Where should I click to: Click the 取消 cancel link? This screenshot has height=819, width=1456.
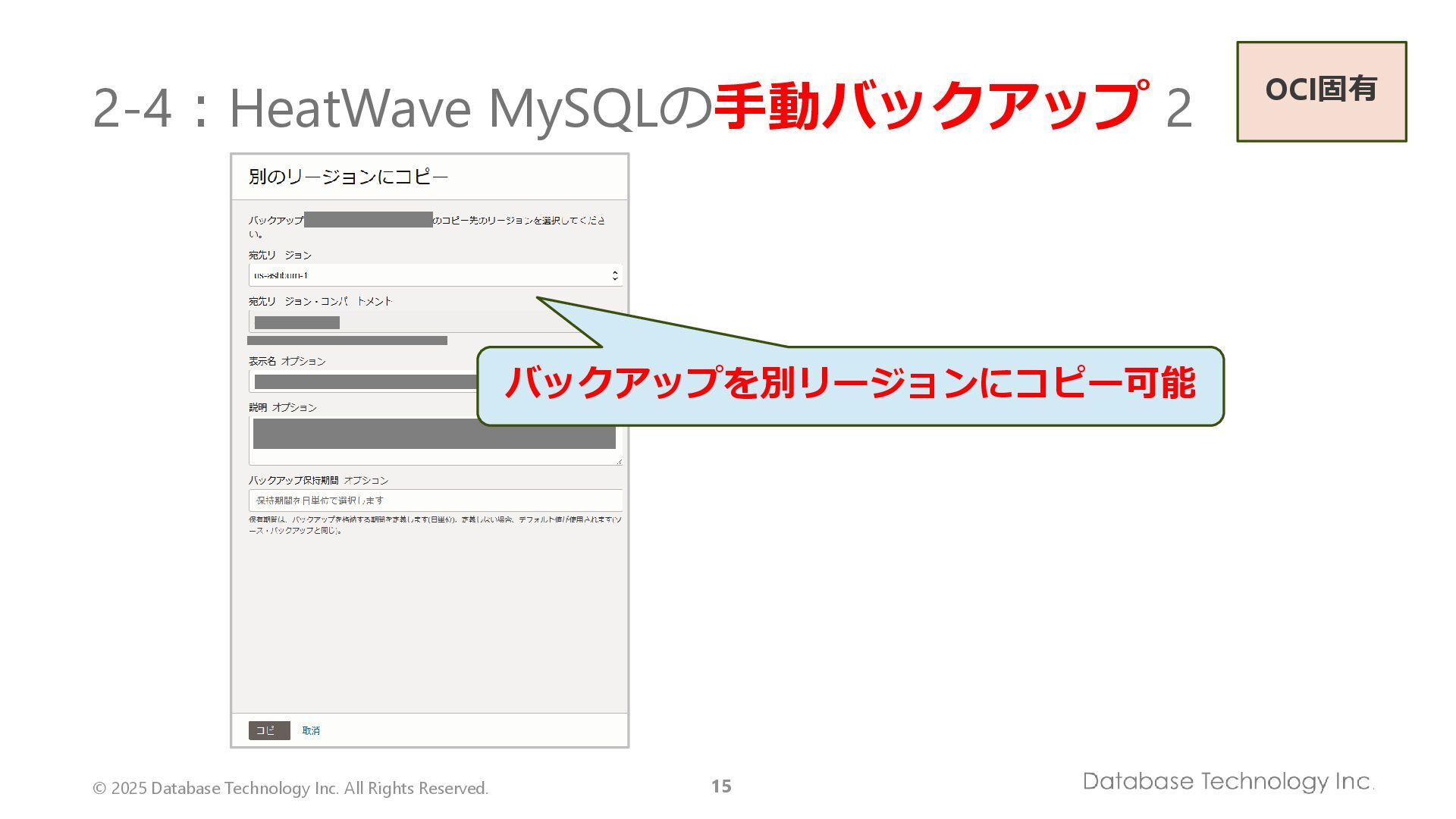[311, 730]
